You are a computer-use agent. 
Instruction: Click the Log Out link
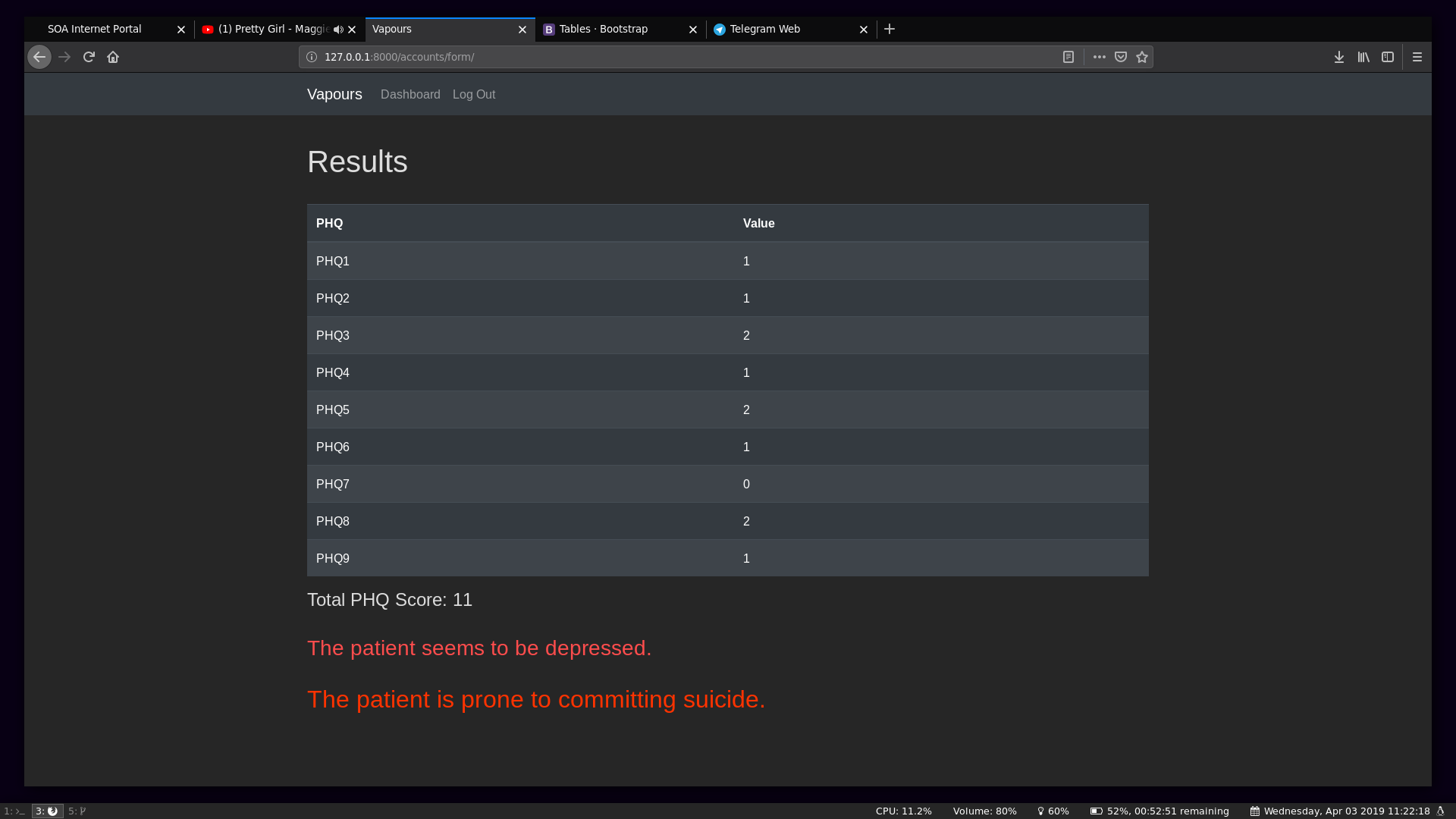pos(474,94)
